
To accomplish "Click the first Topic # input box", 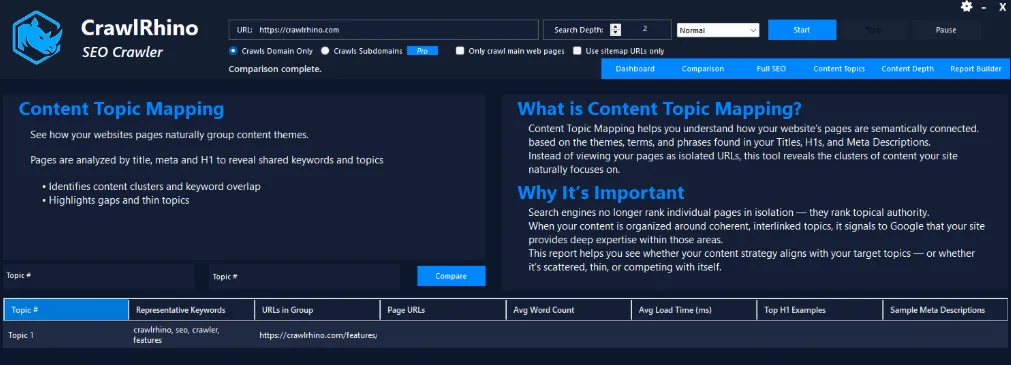I will 99,276.
